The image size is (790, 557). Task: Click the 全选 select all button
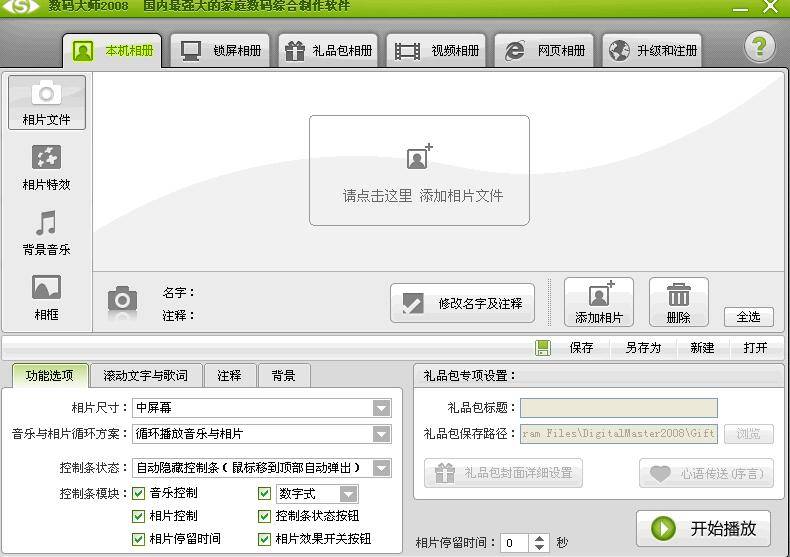click(x=749, y=317)
